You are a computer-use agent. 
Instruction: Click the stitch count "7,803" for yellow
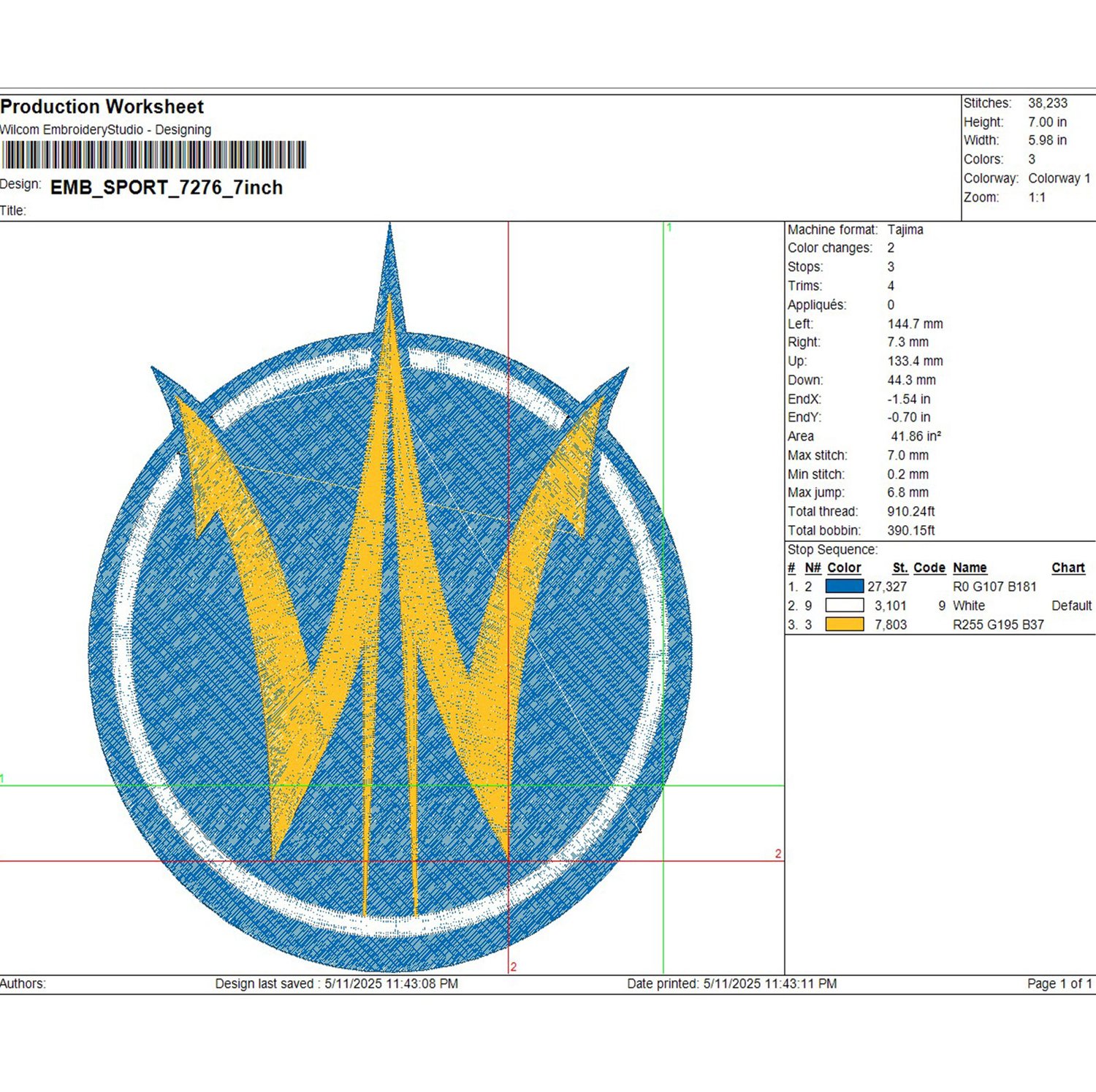click(x=891, y=625)
